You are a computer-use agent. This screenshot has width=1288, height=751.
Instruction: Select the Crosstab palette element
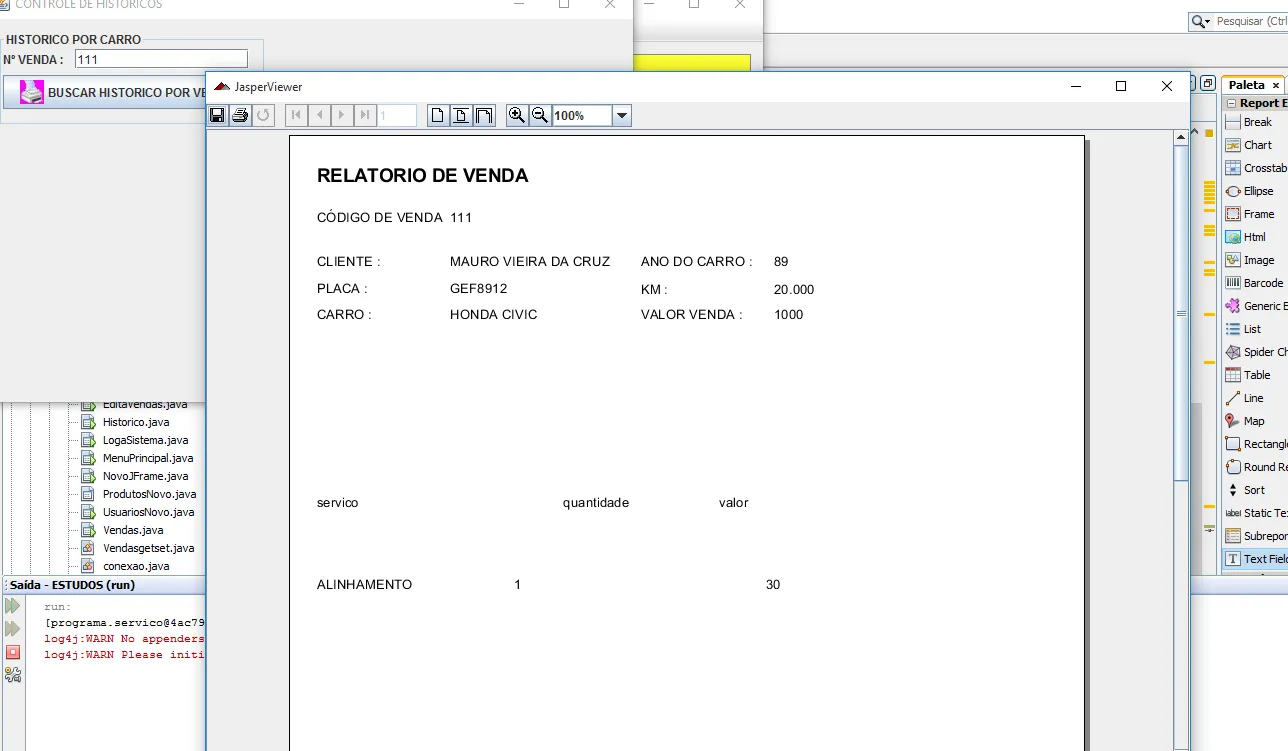coord(1257,168)
